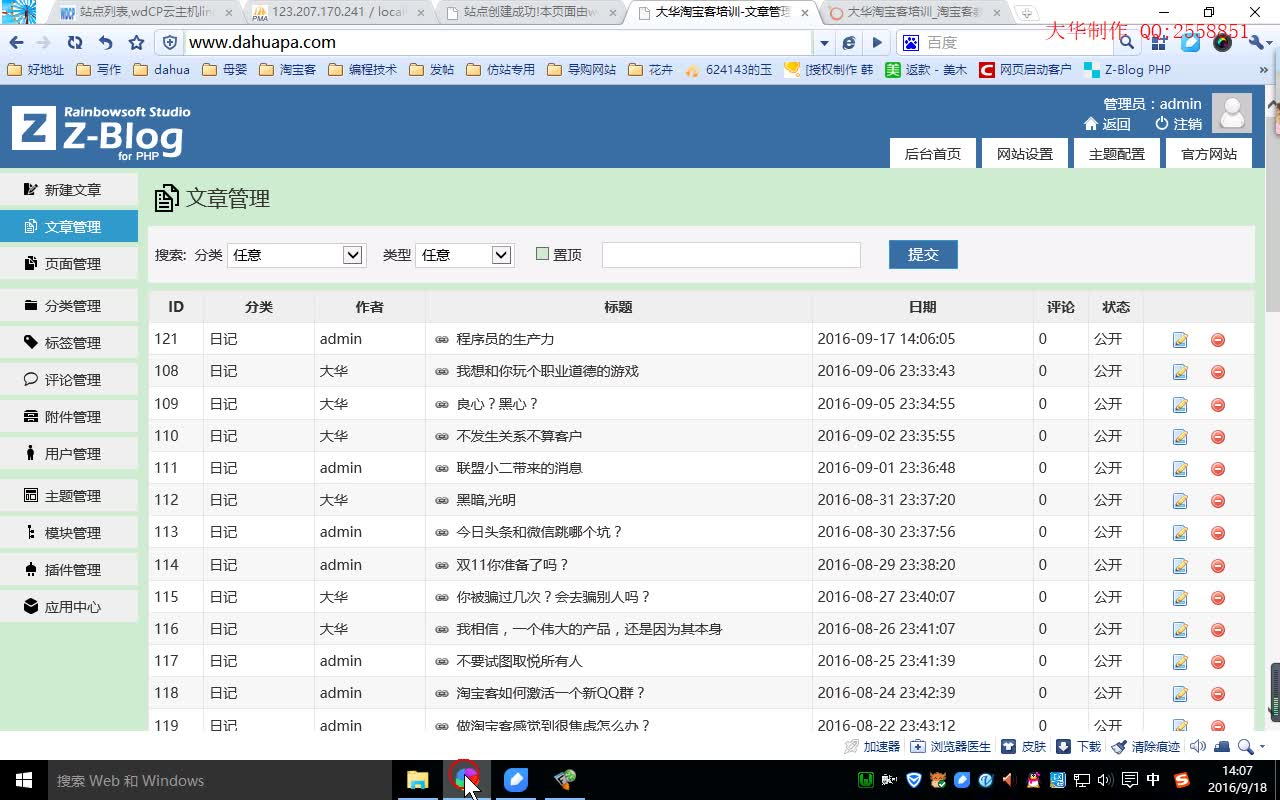Click the Windows taskbar search box
The image size is (1280, 800).
click(219, 780)
